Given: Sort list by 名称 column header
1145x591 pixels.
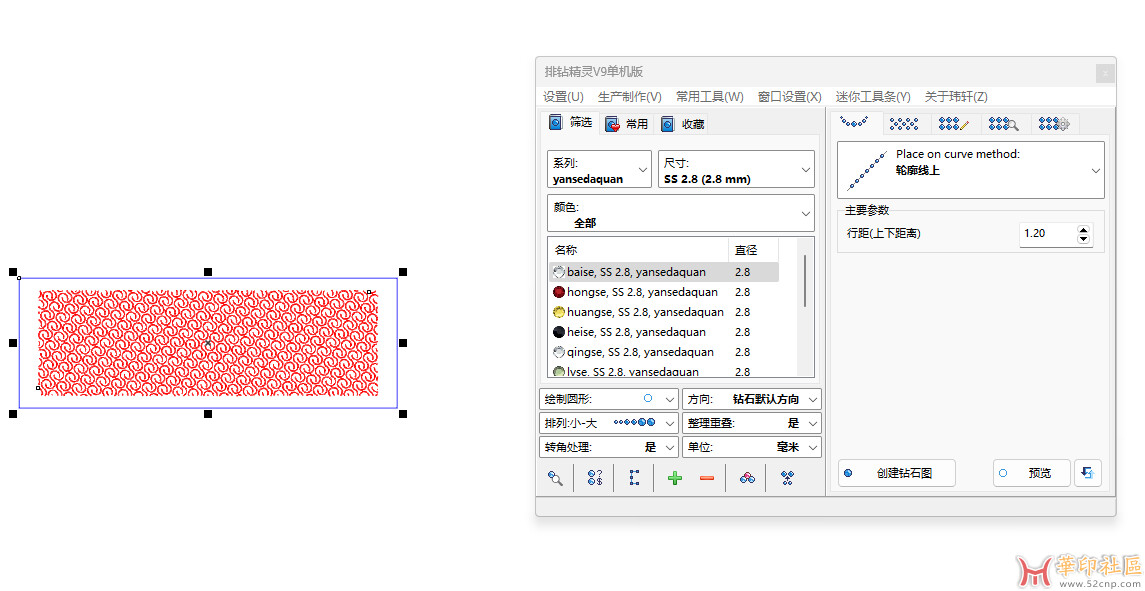Looking at the screenshot, I should tap(638, 250).
